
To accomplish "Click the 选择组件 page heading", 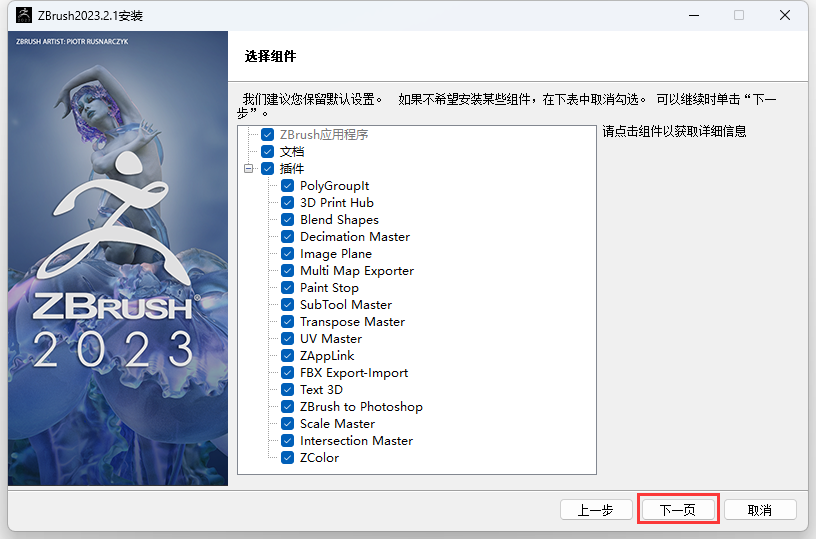I will point(270,56).
